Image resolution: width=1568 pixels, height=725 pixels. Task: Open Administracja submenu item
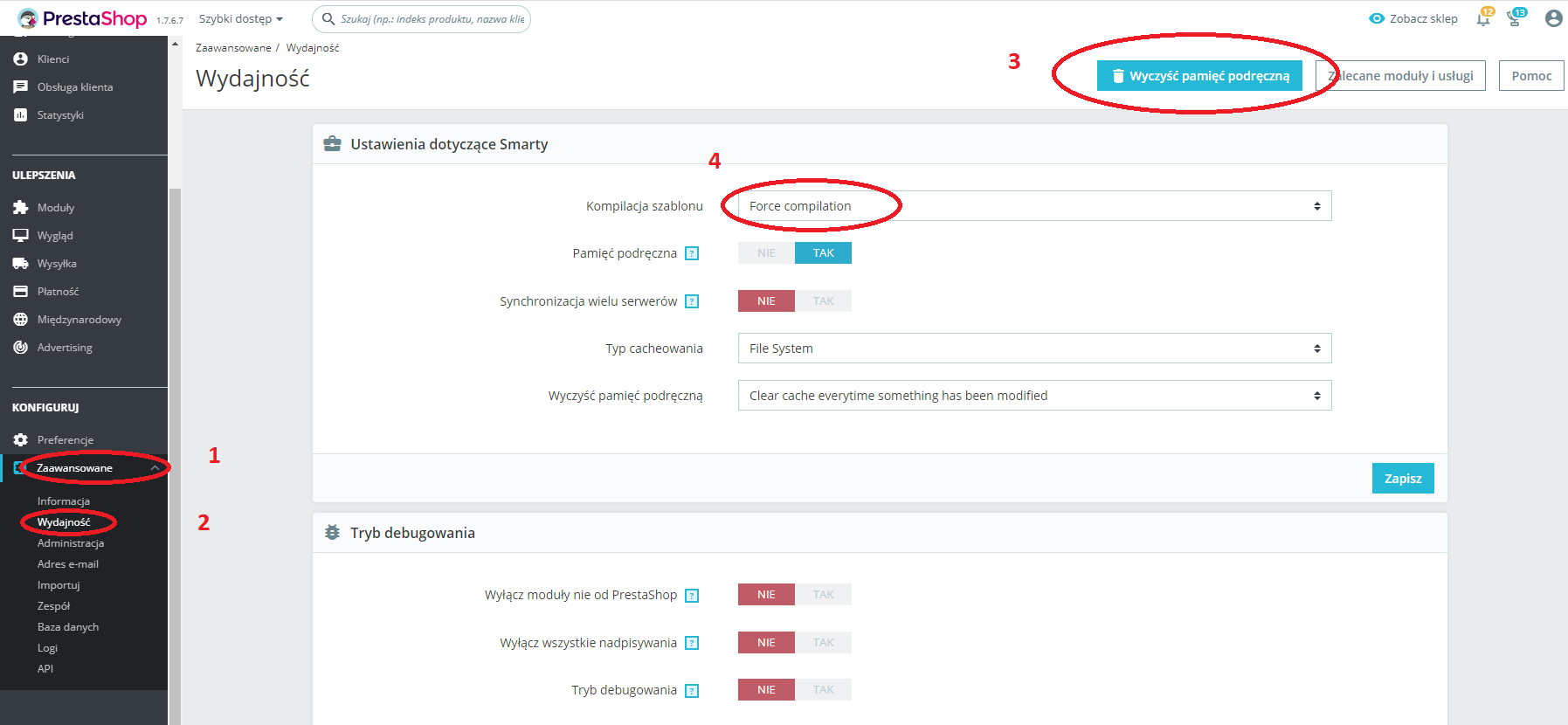click(71, 543)
